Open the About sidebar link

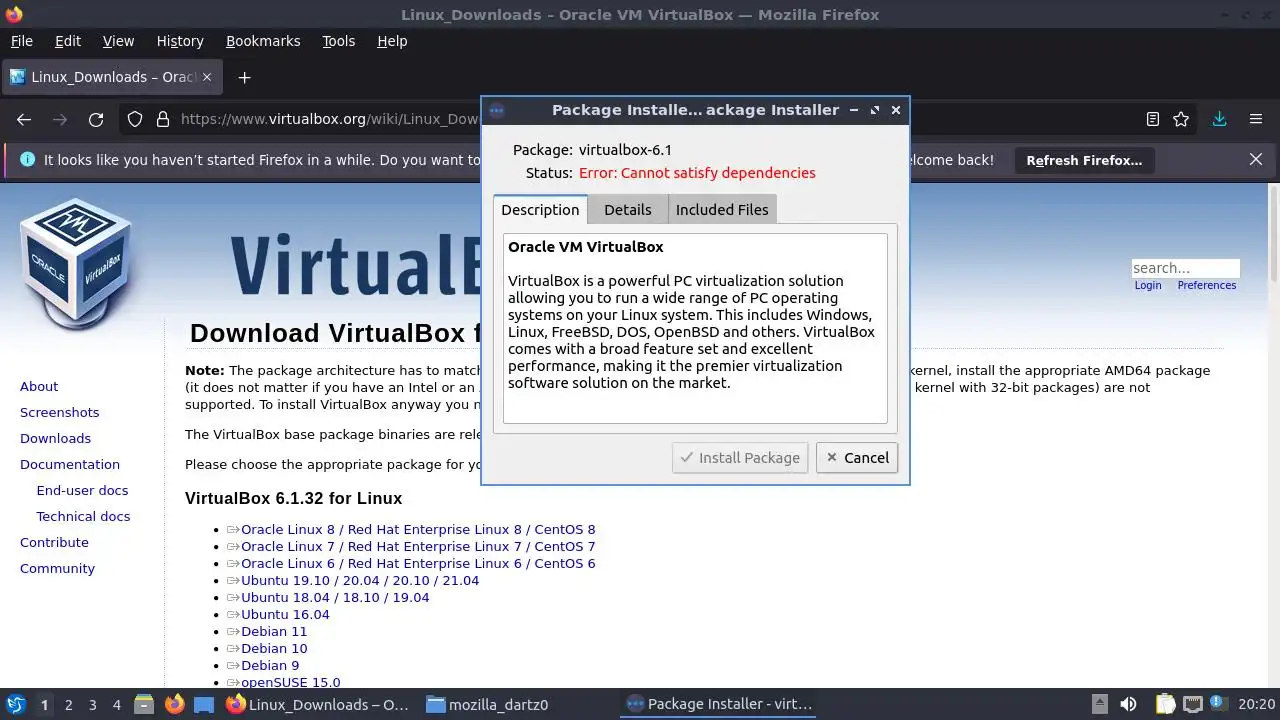[x=39, y=386]
